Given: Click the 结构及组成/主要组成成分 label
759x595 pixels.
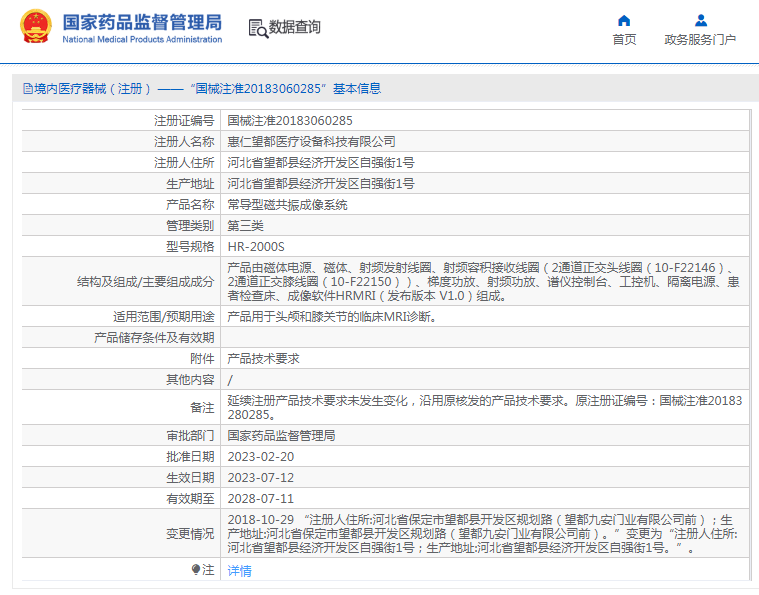Looking at the screenshot, I should click(x=145, y=282).
